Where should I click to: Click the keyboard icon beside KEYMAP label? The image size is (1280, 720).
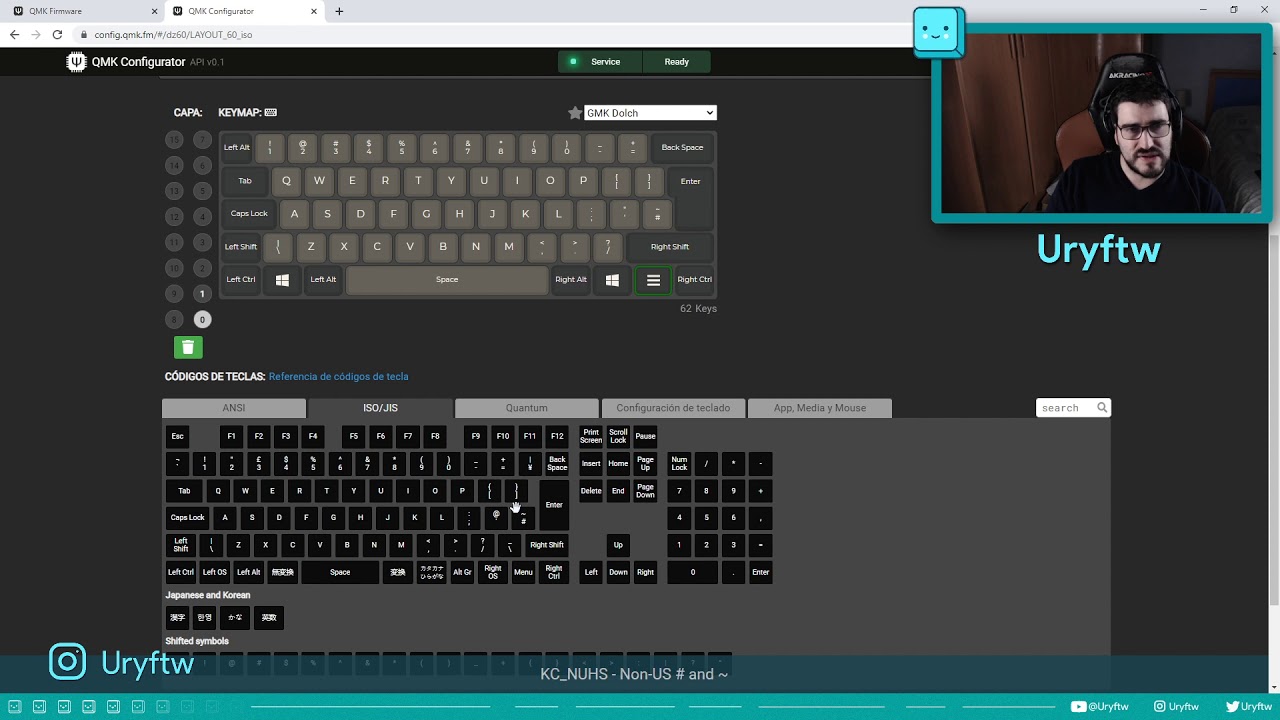(x=271, y=113)
